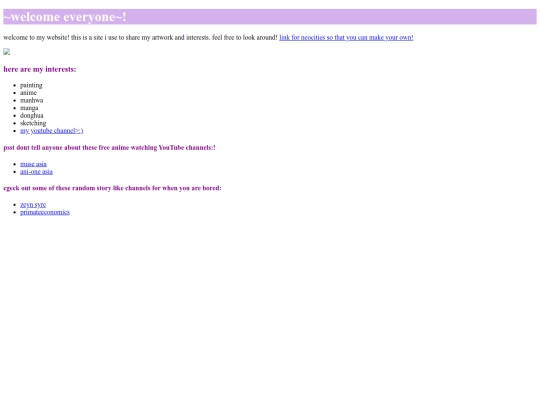Select the 'painting' list item
The image size is (540, 405).
pyautogui.click(x=31, y=85)
